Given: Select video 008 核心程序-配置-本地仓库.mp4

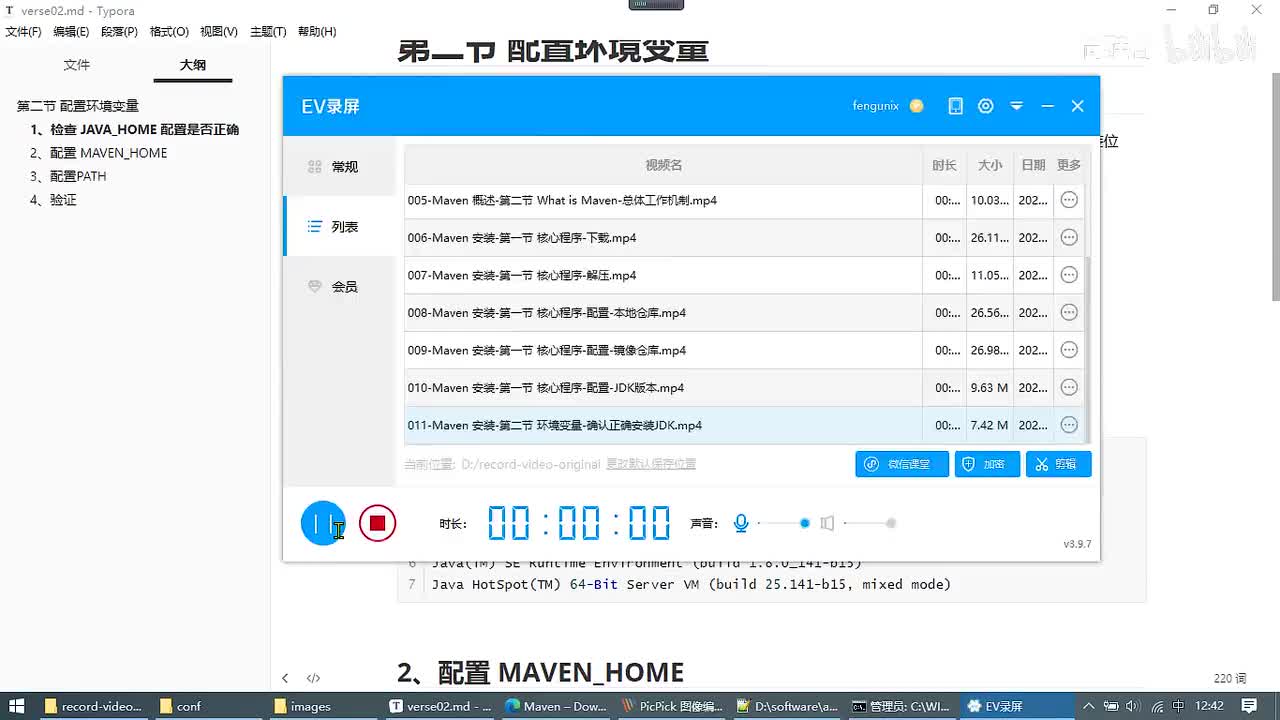Looking at the screenshot, I should pyautogui.click(x=744, y=313).
